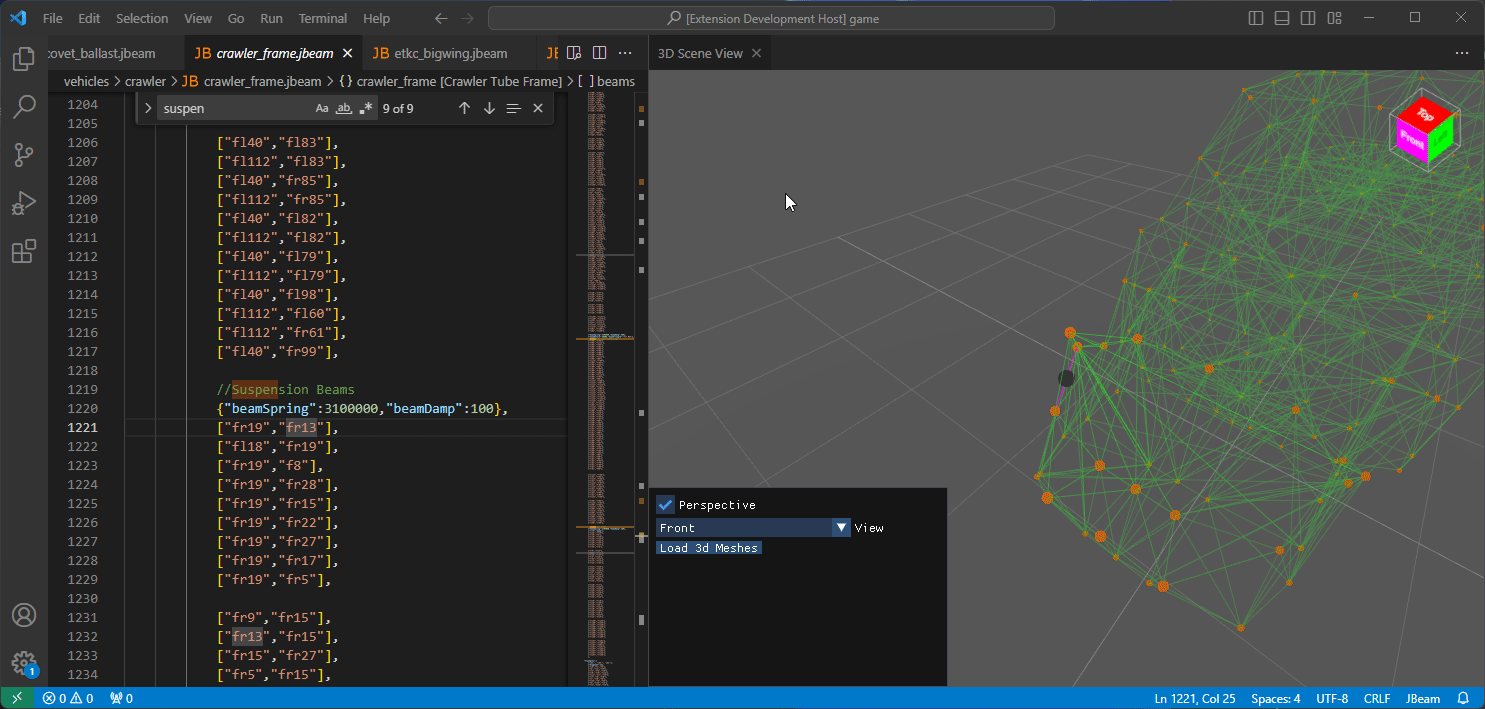Image resolution: width=1485 pixels, height=709 pixels.
Task: Open the Terminal menu
Action: tap(323, 18)
